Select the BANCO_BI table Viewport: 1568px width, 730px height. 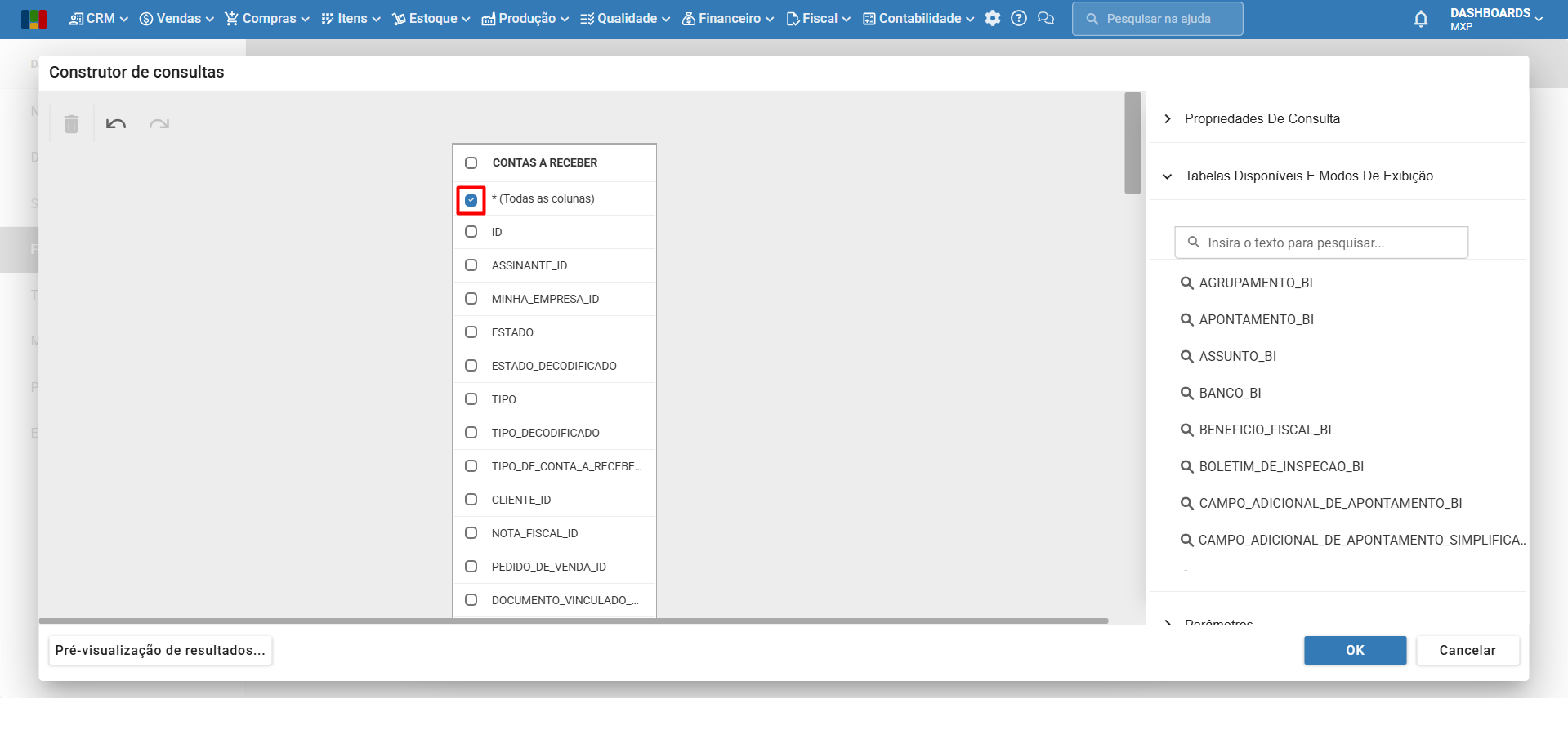point(1230,393)
